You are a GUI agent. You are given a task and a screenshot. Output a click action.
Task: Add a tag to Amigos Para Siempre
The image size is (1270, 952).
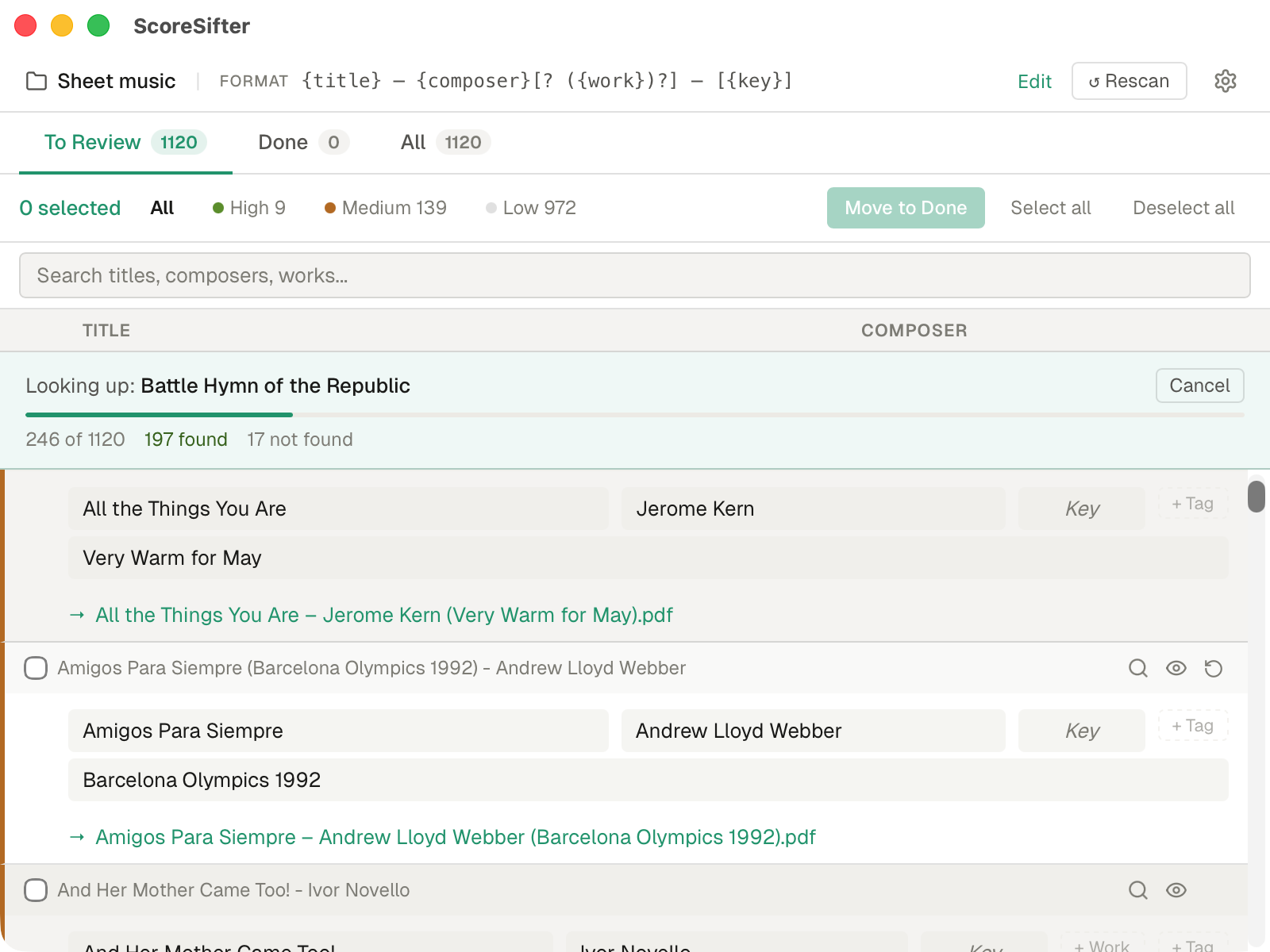[1192, 726]
